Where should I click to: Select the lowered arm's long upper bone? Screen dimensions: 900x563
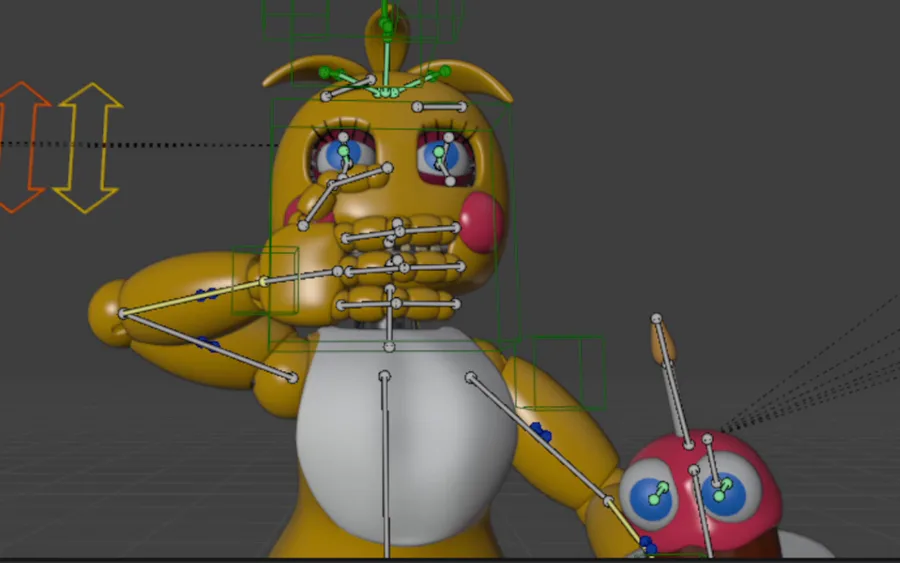pyautogui.click(x=539, y=439)
